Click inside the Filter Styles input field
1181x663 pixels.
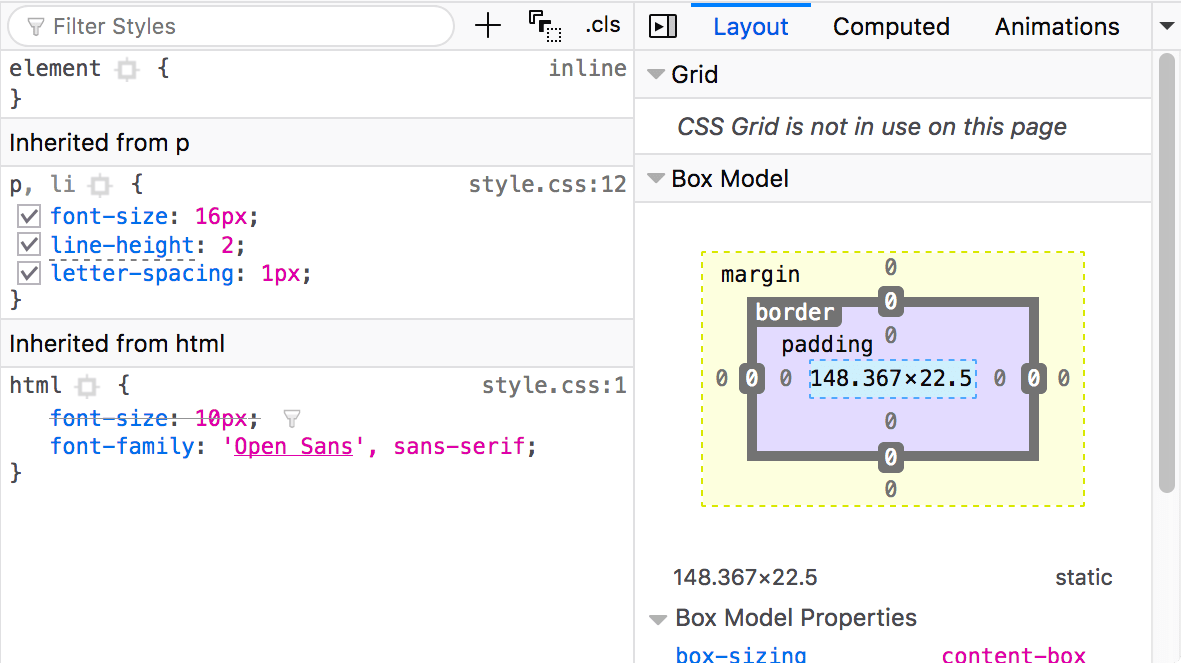click(x=230, y=26)
